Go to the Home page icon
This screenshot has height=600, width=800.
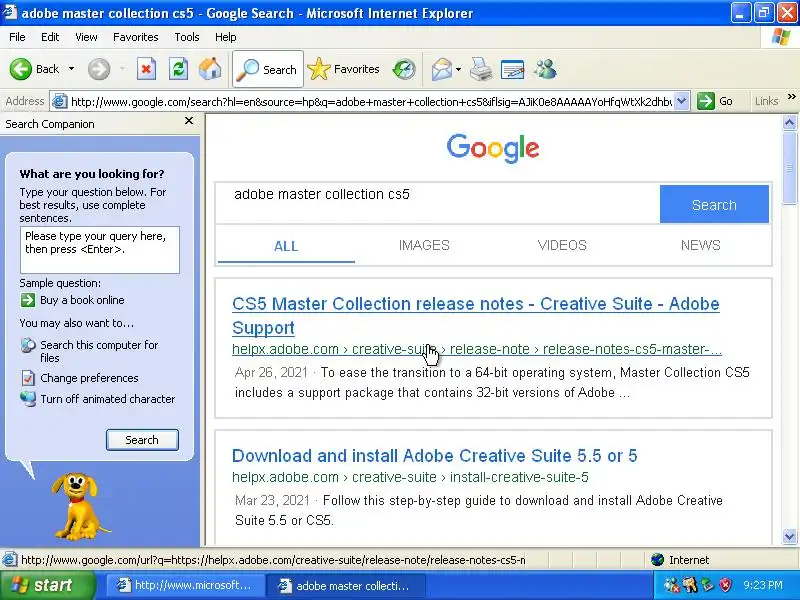(x=210, y=69)
